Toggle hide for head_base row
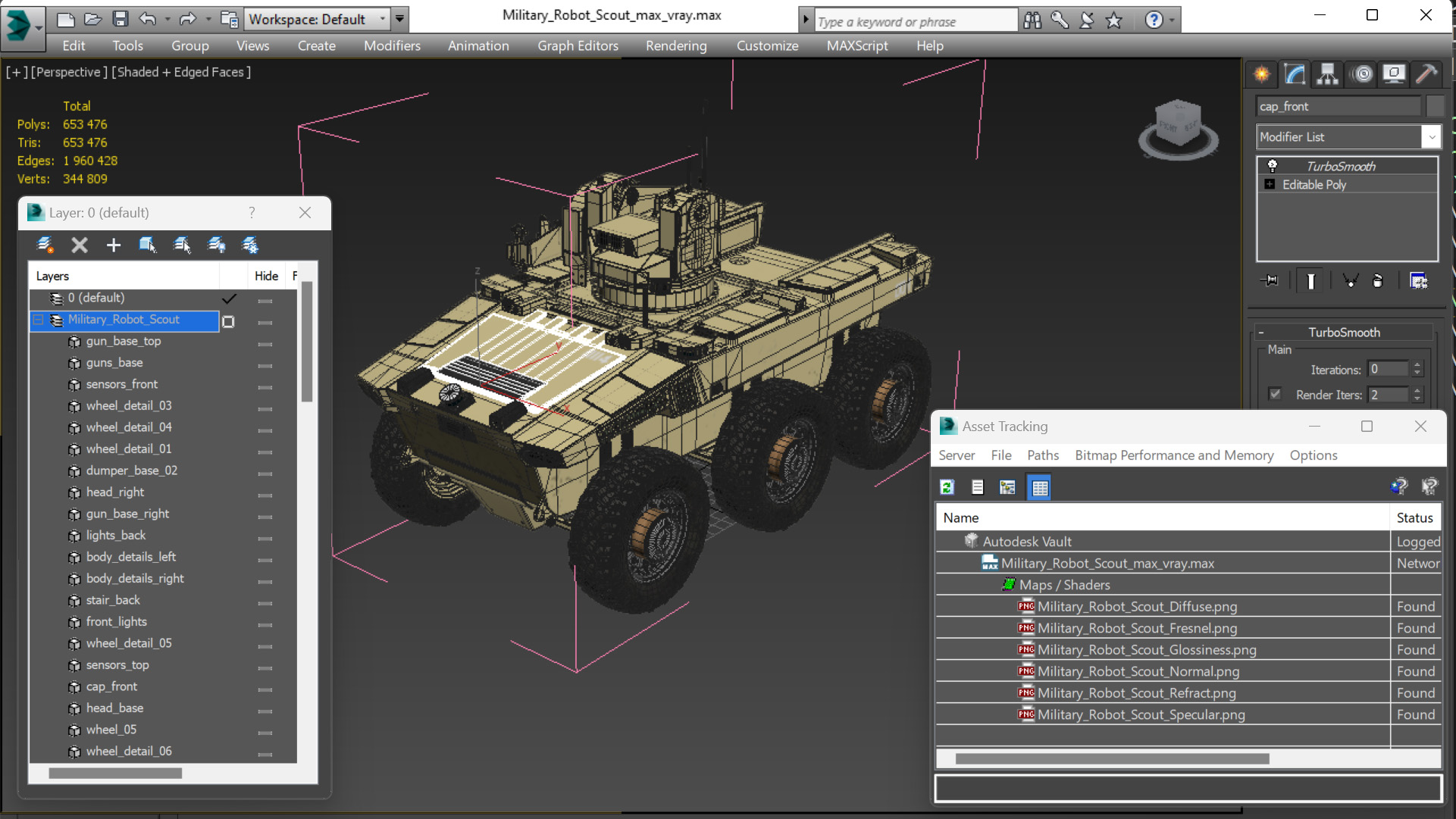 point(265,711)
